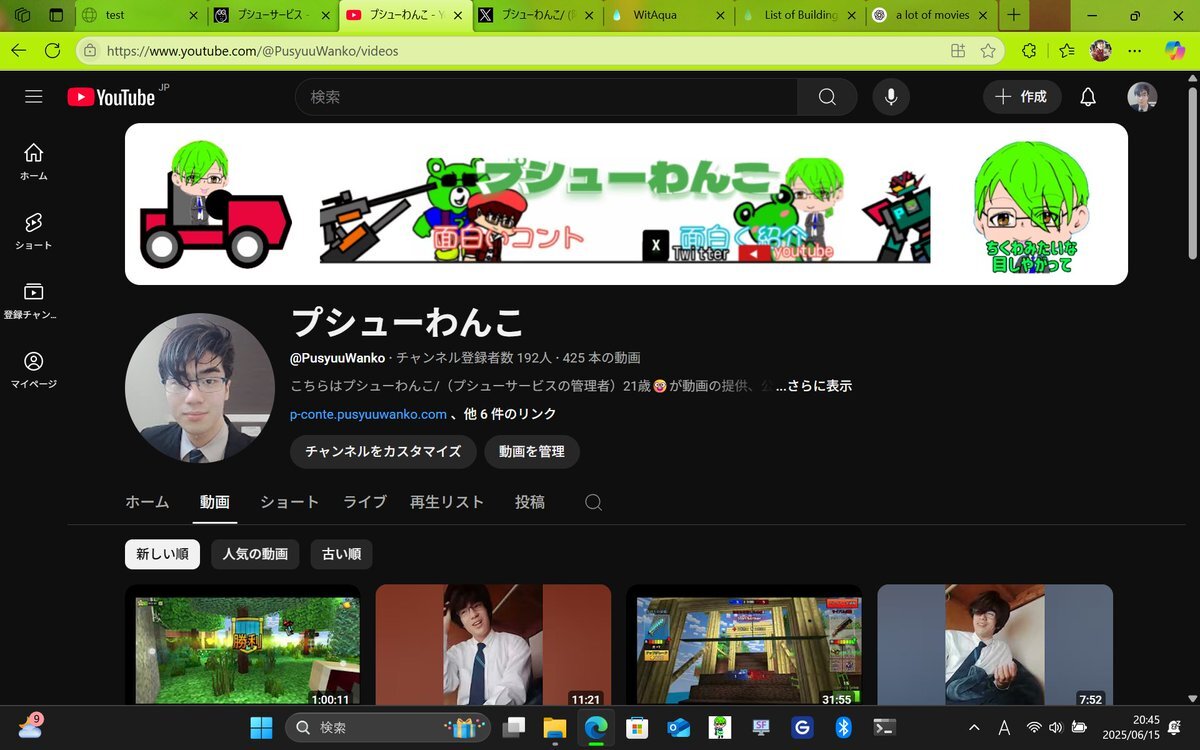Open the Edge workspaces icon
1200x750 pixels.
pyautogui.click(x=23, y=15)
